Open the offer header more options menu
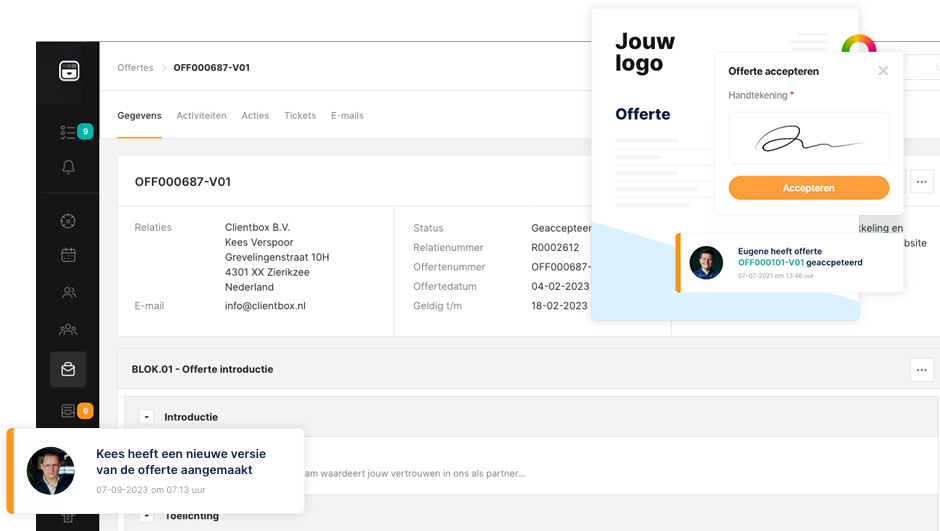The height and width of the screenshot is (531, 940). point(921,181)
